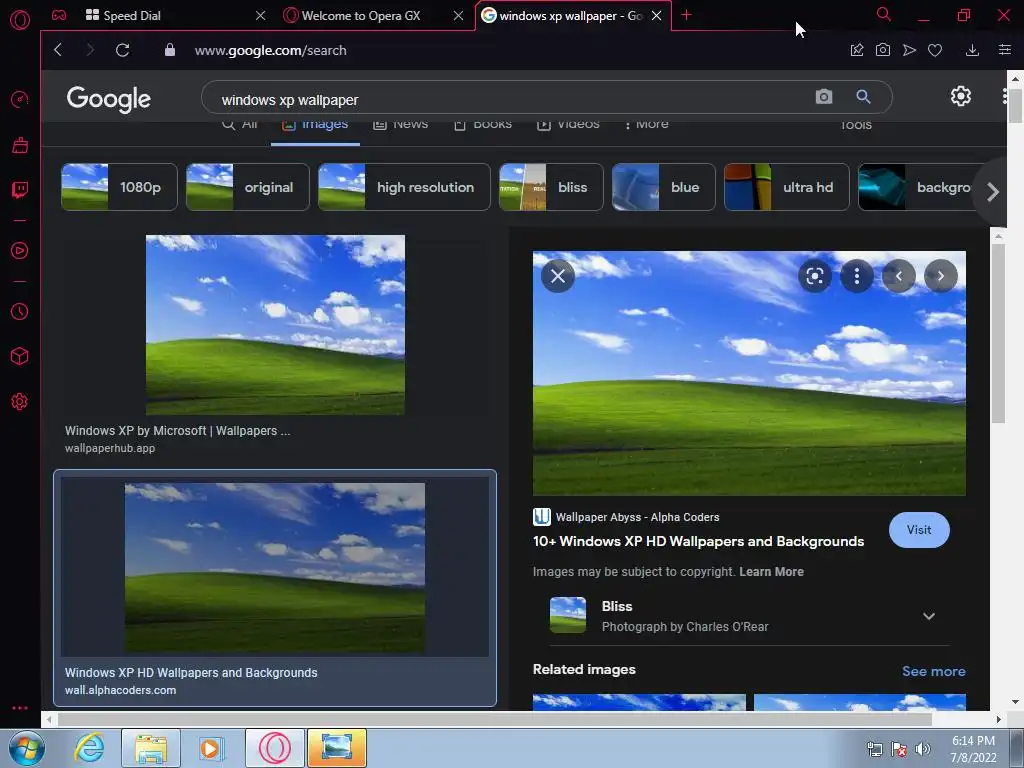
Task: Filter results by ultra hd chip
Action: click(786, 187)
